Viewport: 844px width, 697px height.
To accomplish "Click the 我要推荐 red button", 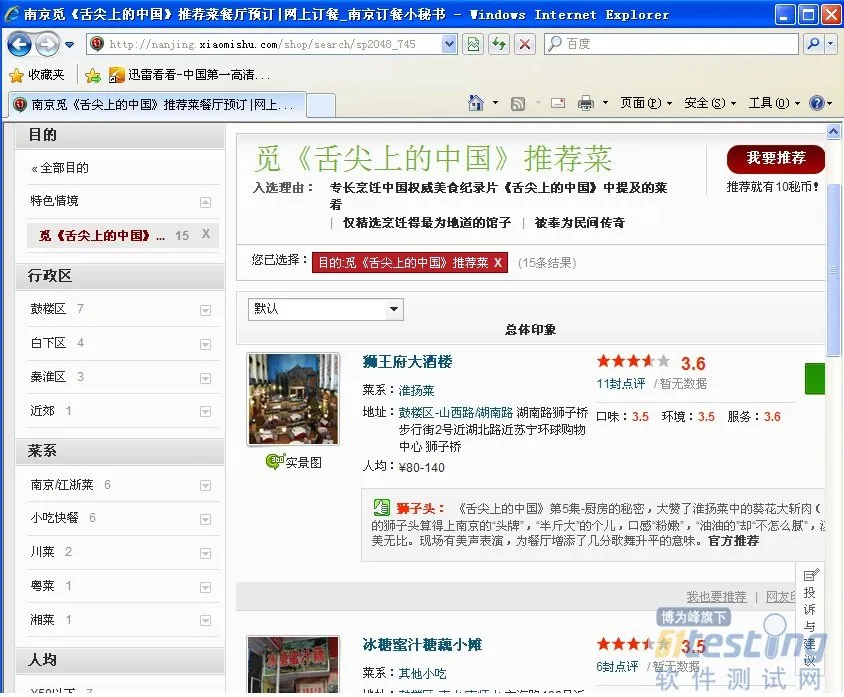I will click(776, 159).
